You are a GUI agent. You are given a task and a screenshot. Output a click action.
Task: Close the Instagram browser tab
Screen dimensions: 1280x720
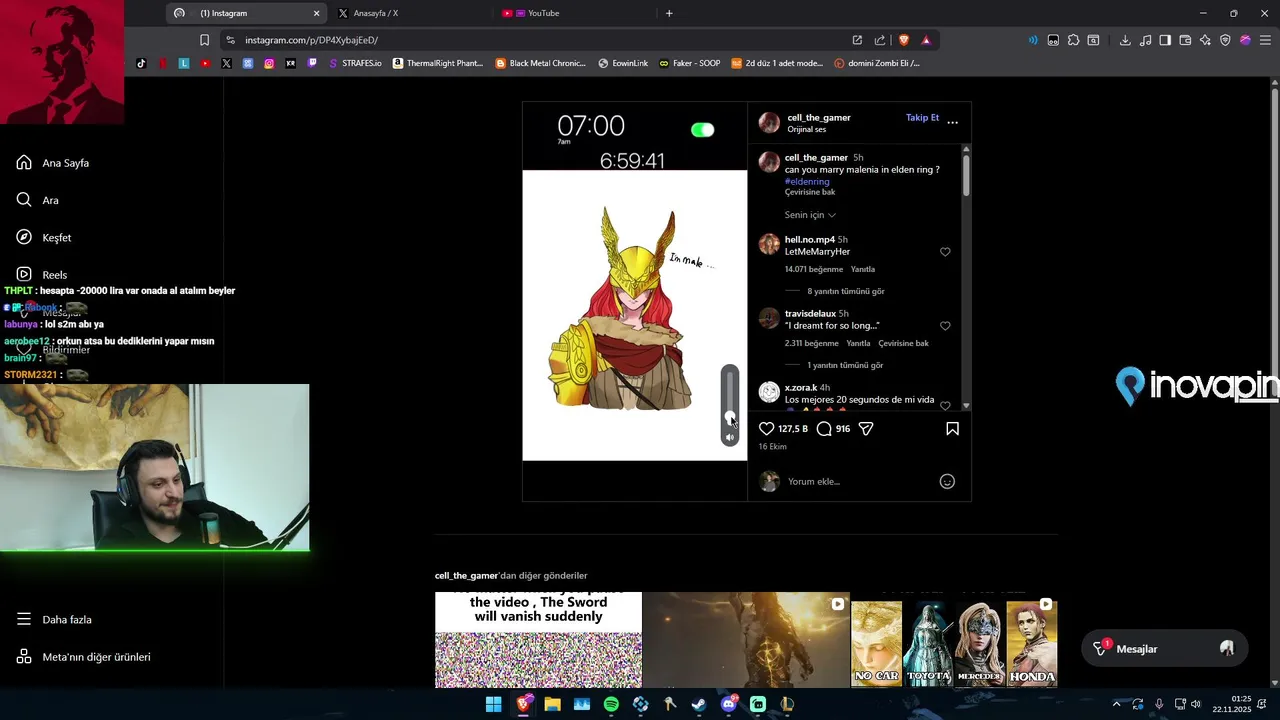[x=316, y=13]
